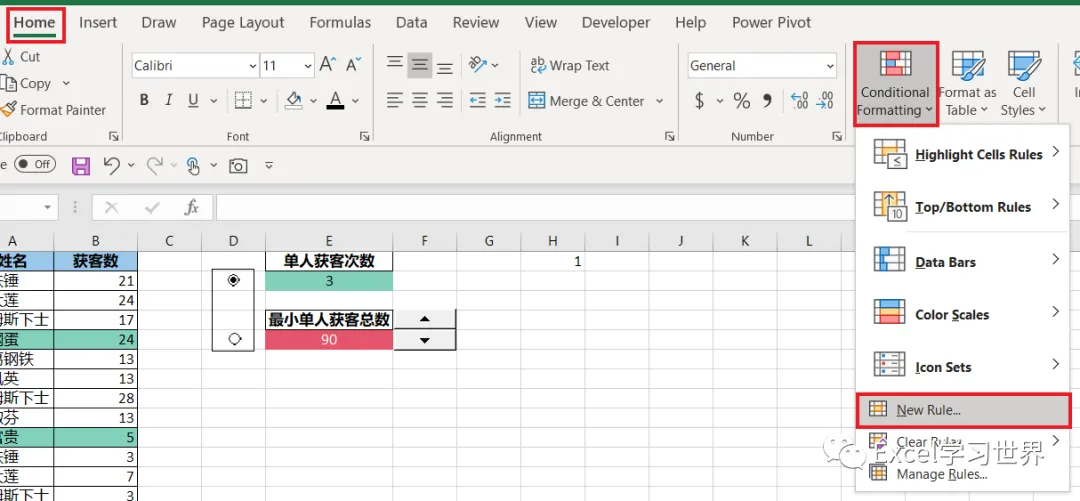
Task: Open the Power Pivot tab
Action: pyautogui.click(x=771, y=22)
